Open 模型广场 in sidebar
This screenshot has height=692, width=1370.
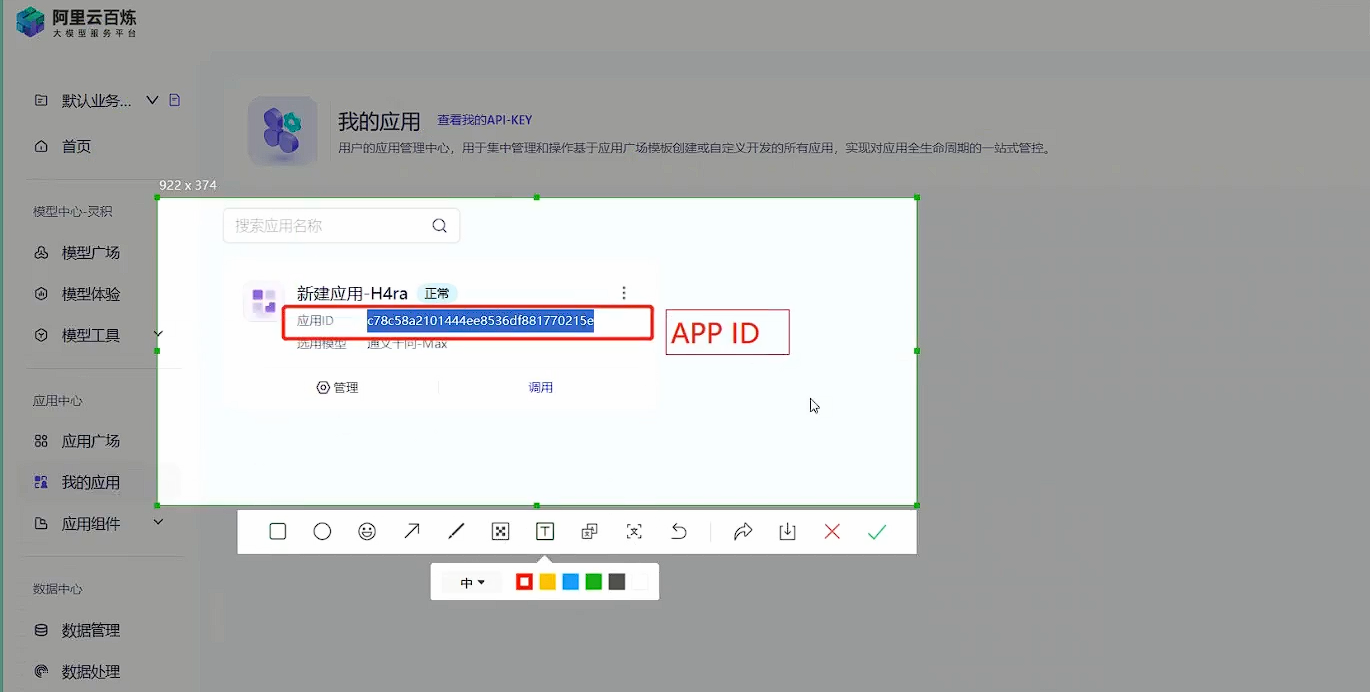[x=90, y=253]
